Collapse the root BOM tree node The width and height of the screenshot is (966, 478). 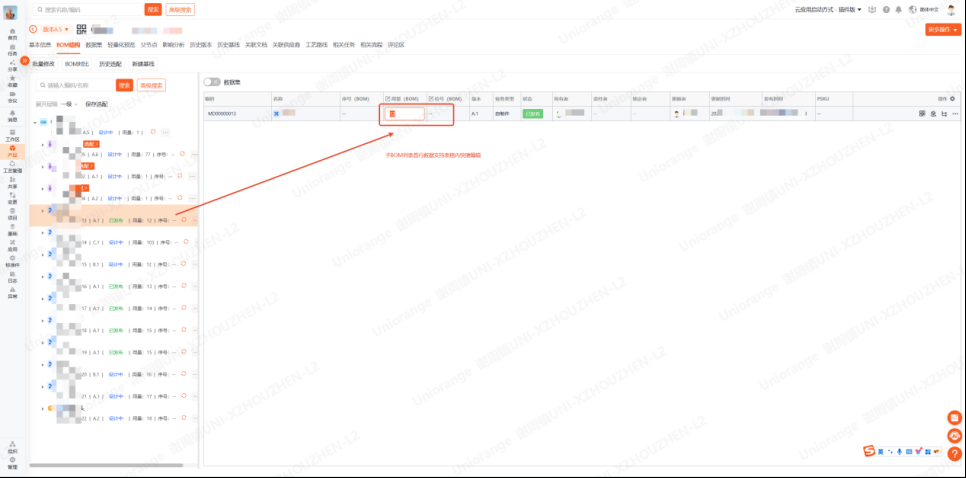pyautogui.click(x=36, y=123)
